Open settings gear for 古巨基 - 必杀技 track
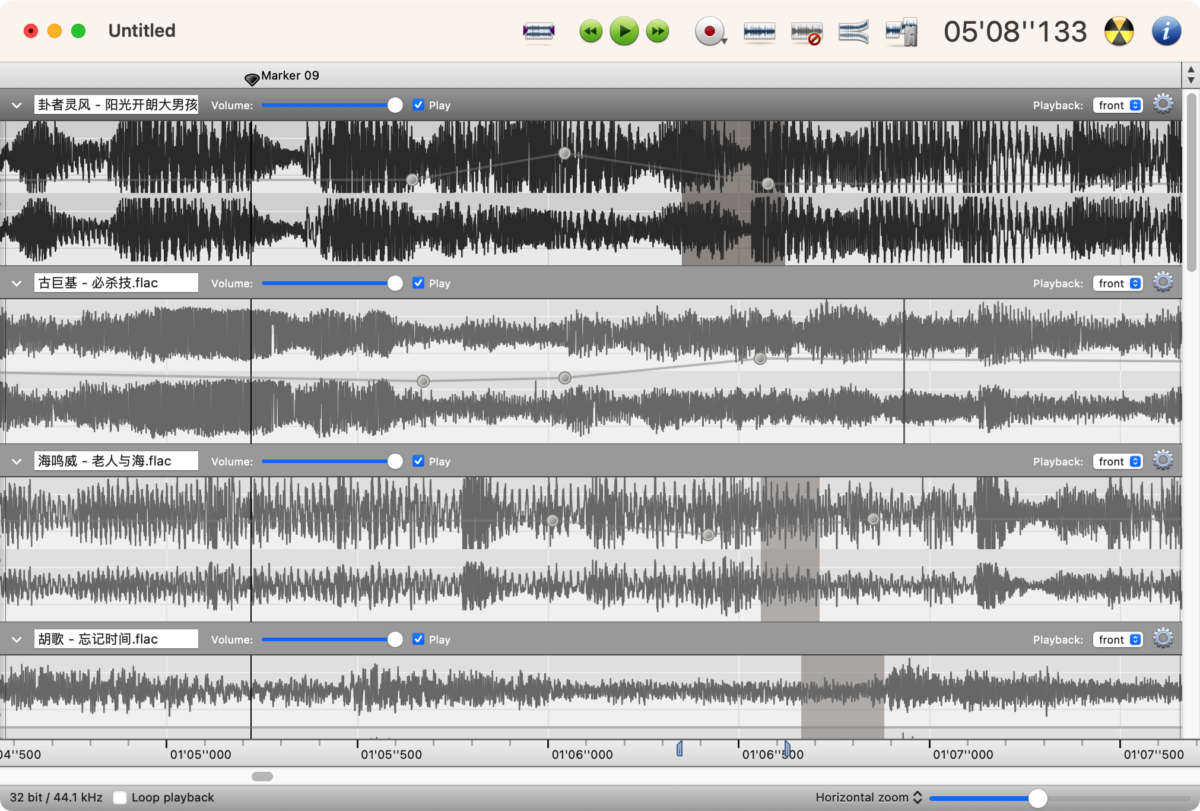Image resolution: width=1200 pixels, height=811 pixels. [x=1163, y=282]
